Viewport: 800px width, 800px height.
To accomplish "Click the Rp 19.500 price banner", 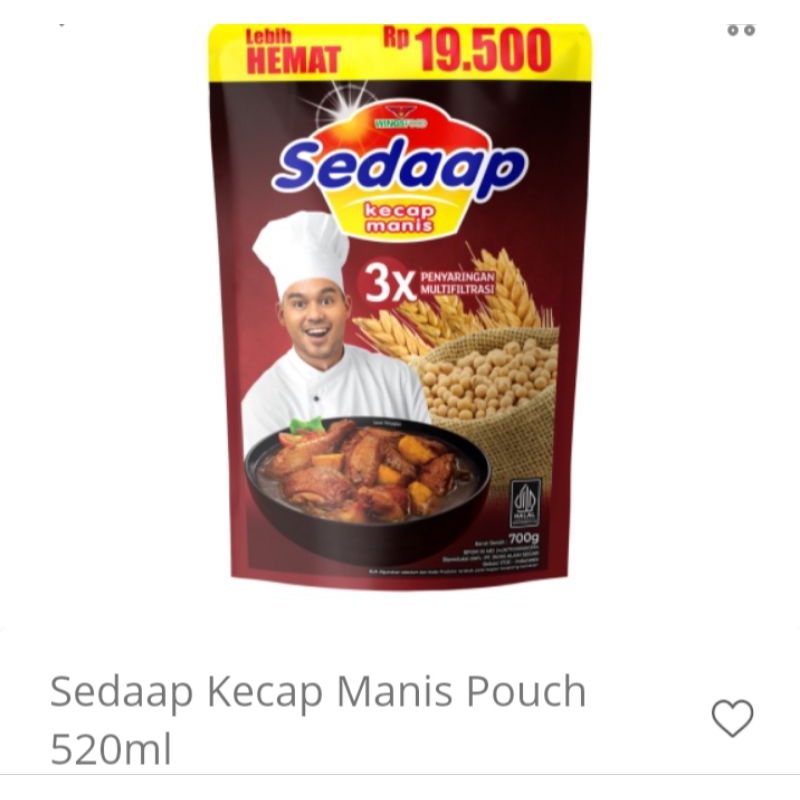I will pyautogui.click(x=467, y=50).
